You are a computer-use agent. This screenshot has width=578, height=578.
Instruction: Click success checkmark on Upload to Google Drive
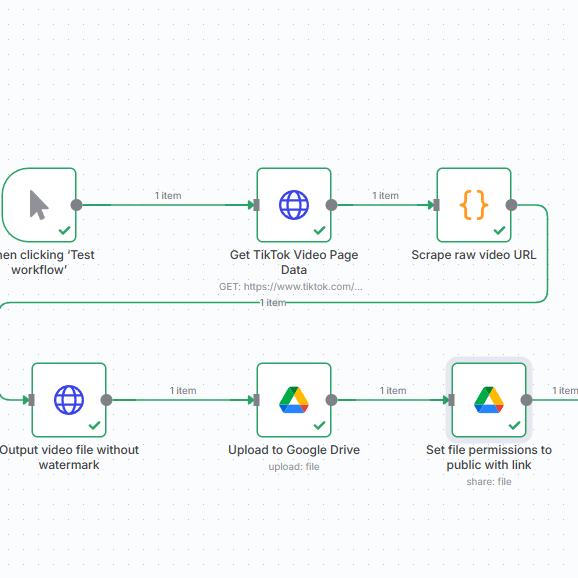pyautogui.click(x=320, y=425)
